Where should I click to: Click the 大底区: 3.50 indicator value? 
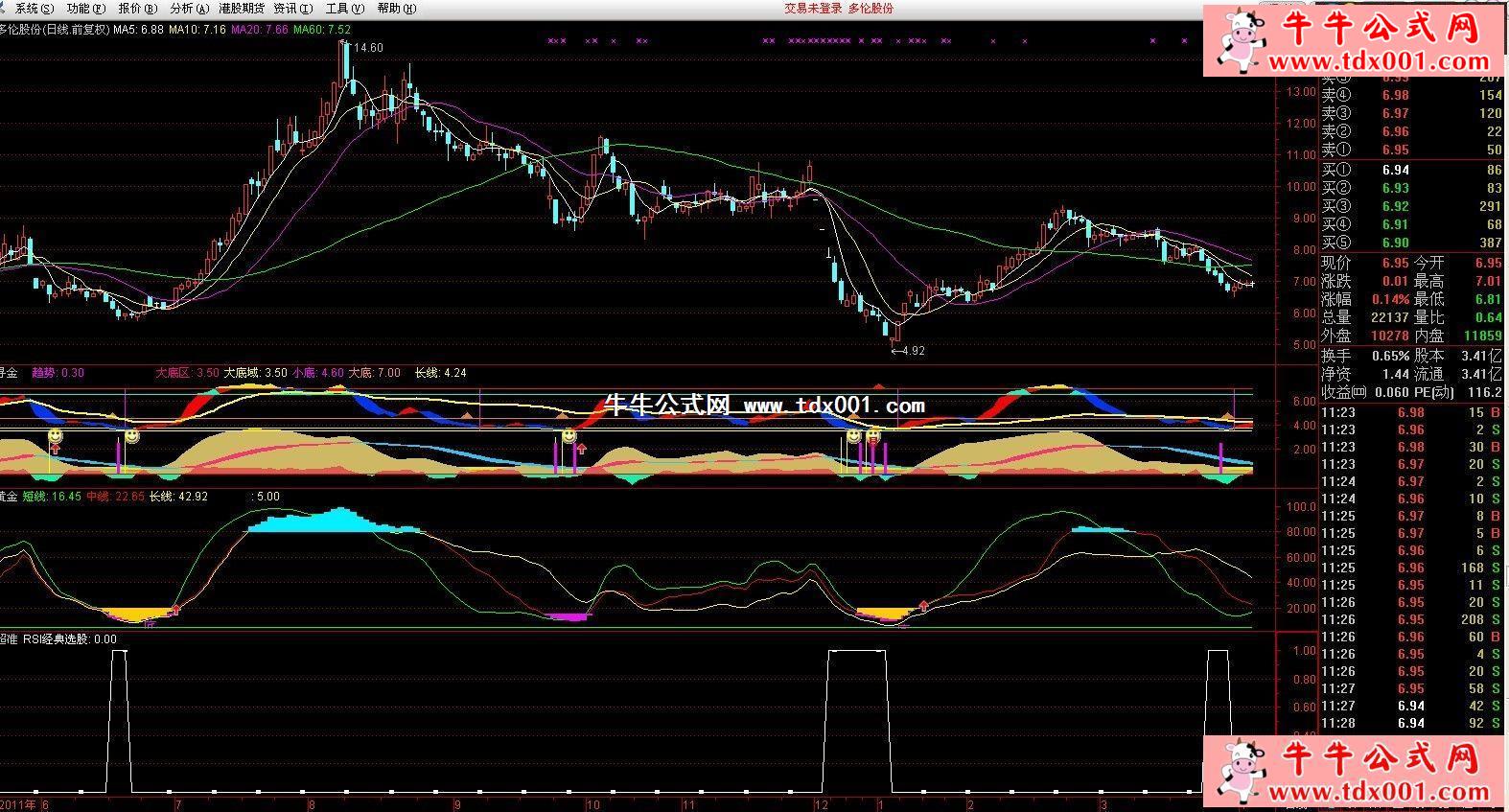188,373
